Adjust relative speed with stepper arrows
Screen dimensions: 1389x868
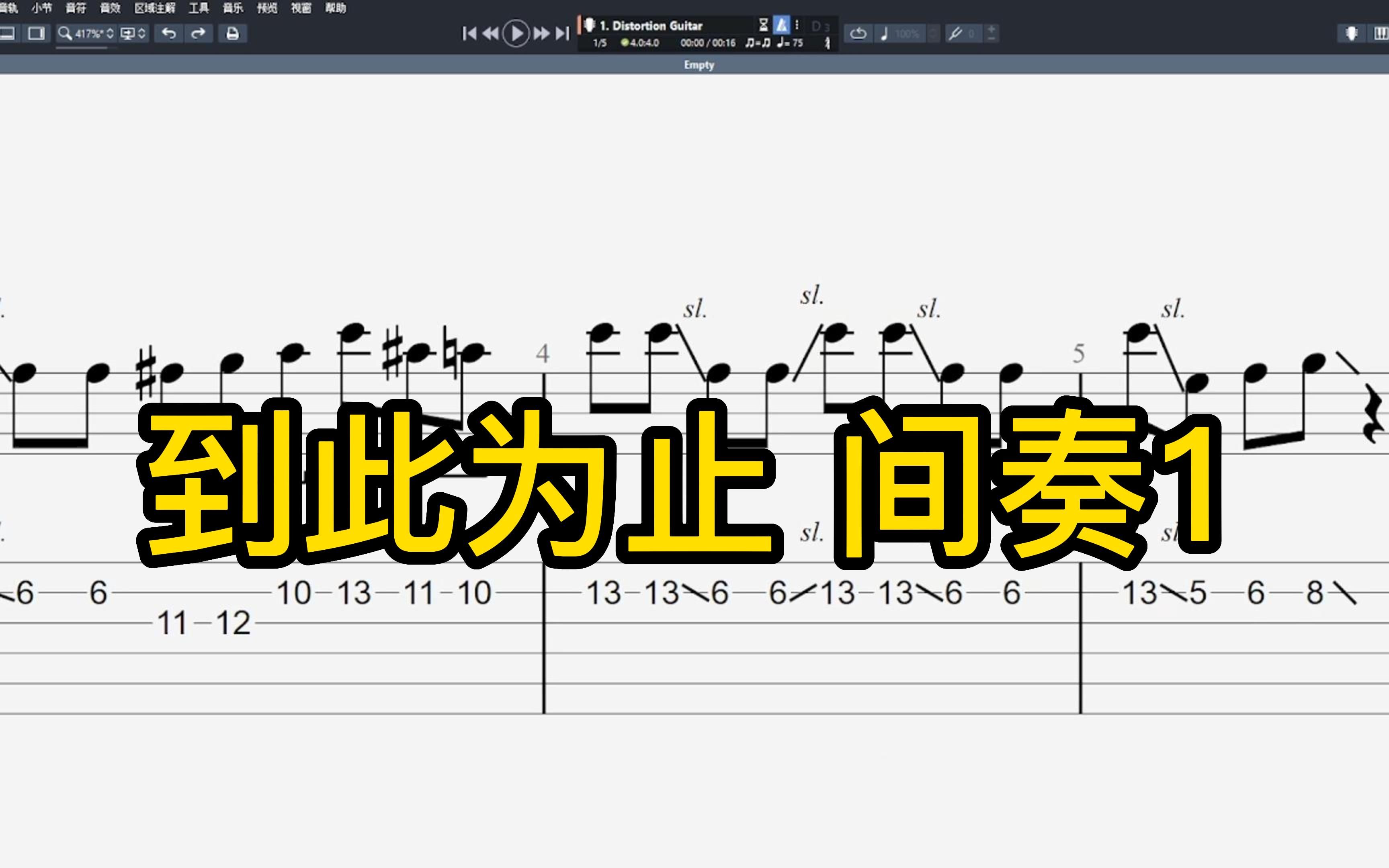934,33
